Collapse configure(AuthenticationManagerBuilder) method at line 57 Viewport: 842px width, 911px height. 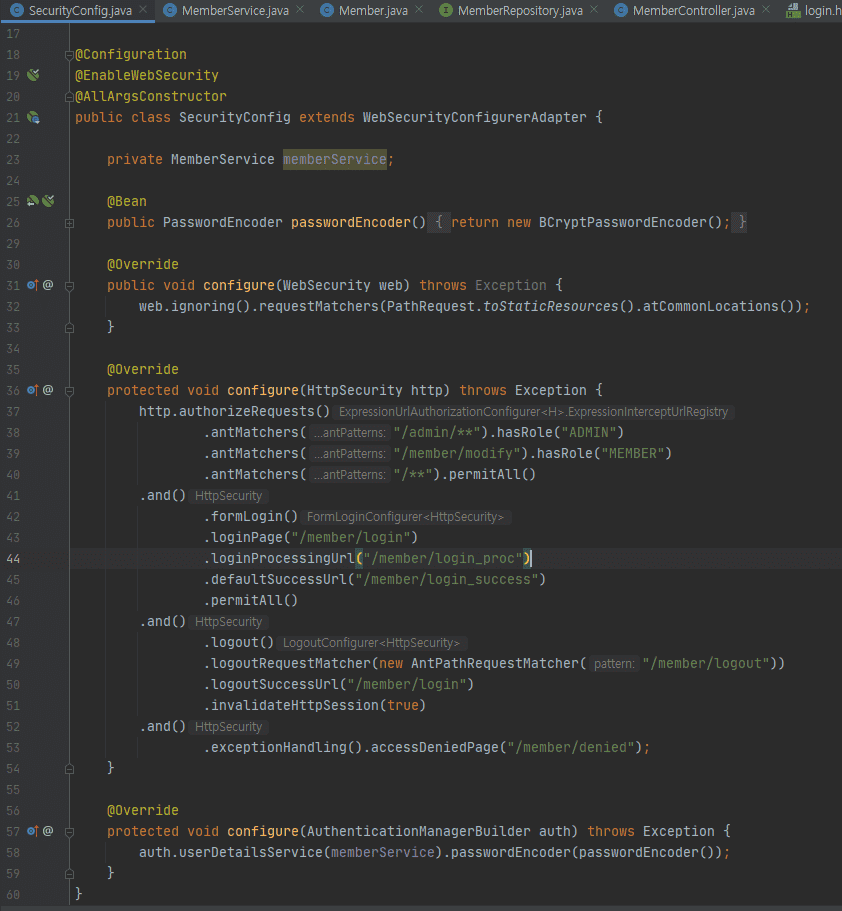point(69,832)
